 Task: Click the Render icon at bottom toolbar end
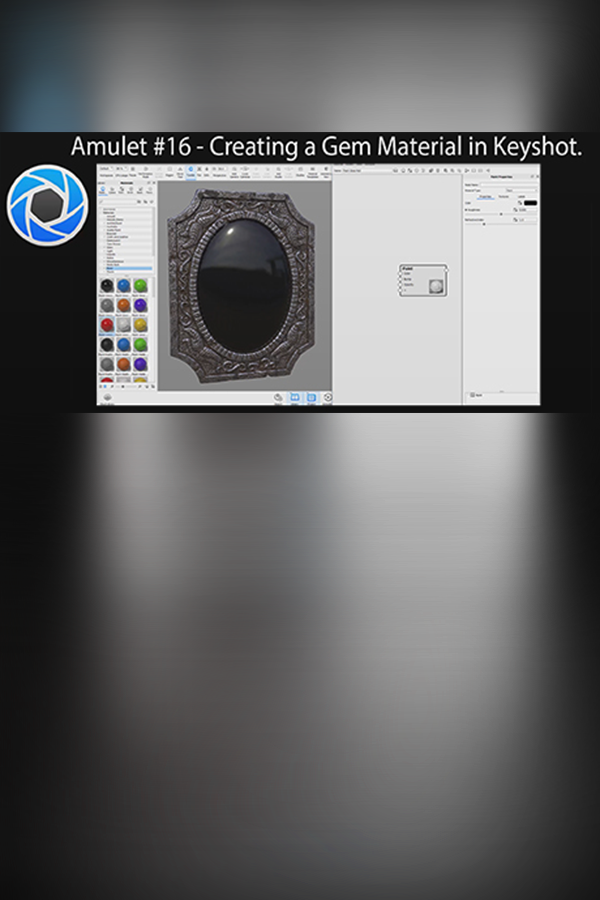pyautogui.click(x=328, y=398)
